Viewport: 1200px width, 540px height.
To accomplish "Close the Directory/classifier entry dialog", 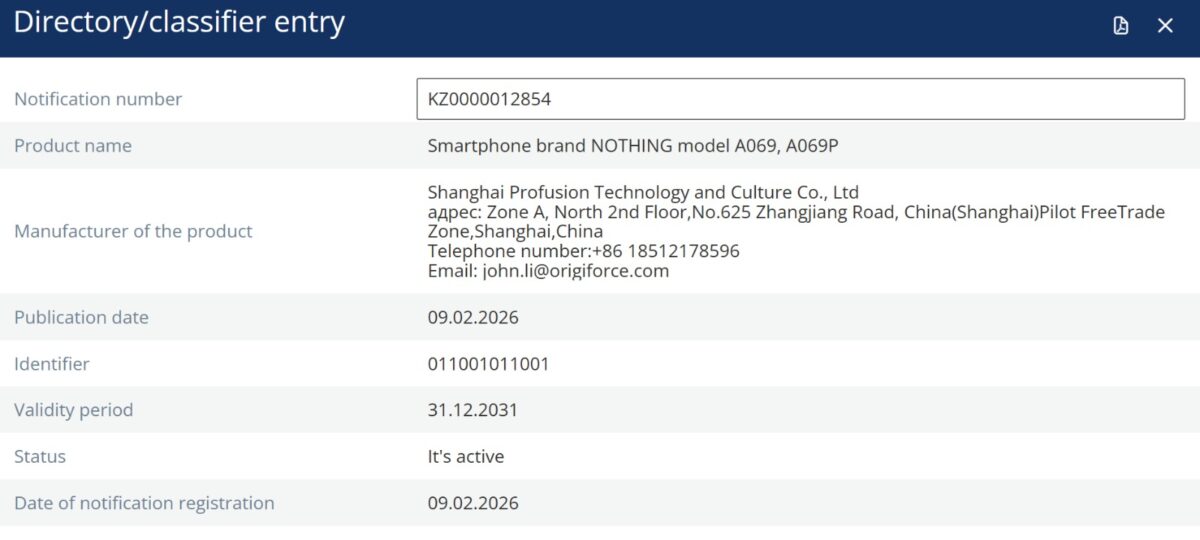I will [1165, 26].
